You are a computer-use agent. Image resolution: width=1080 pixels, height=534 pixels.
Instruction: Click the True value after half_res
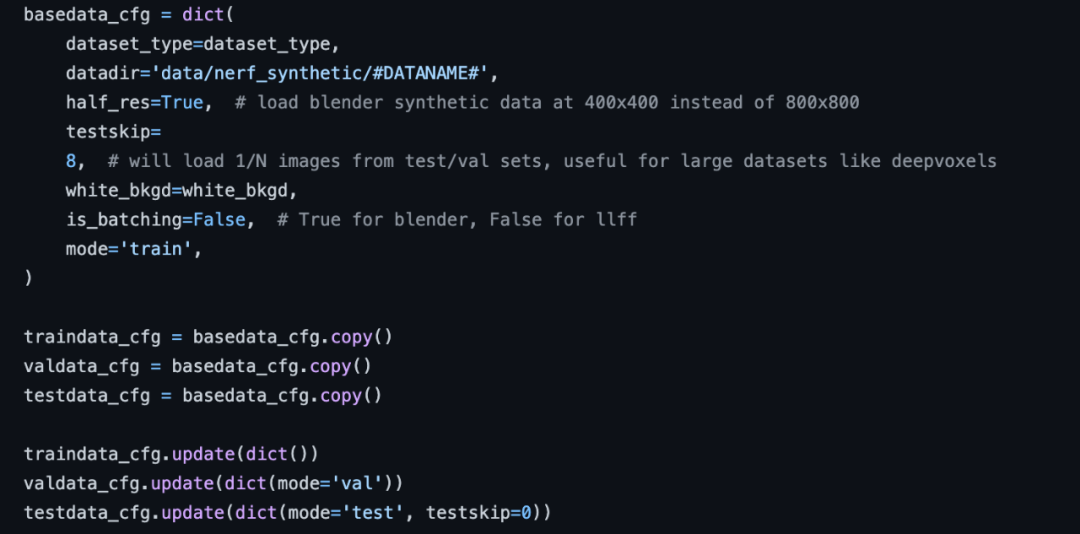tap(181, 102)
